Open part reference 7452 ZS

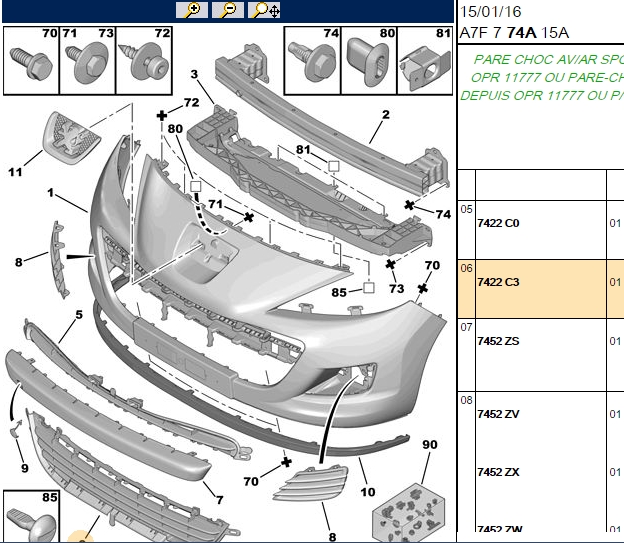[x=498, y=341]
